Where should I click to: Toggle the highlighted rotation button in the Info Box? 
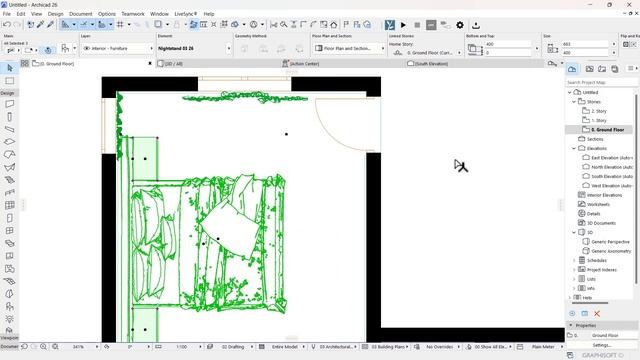point(48,50)
